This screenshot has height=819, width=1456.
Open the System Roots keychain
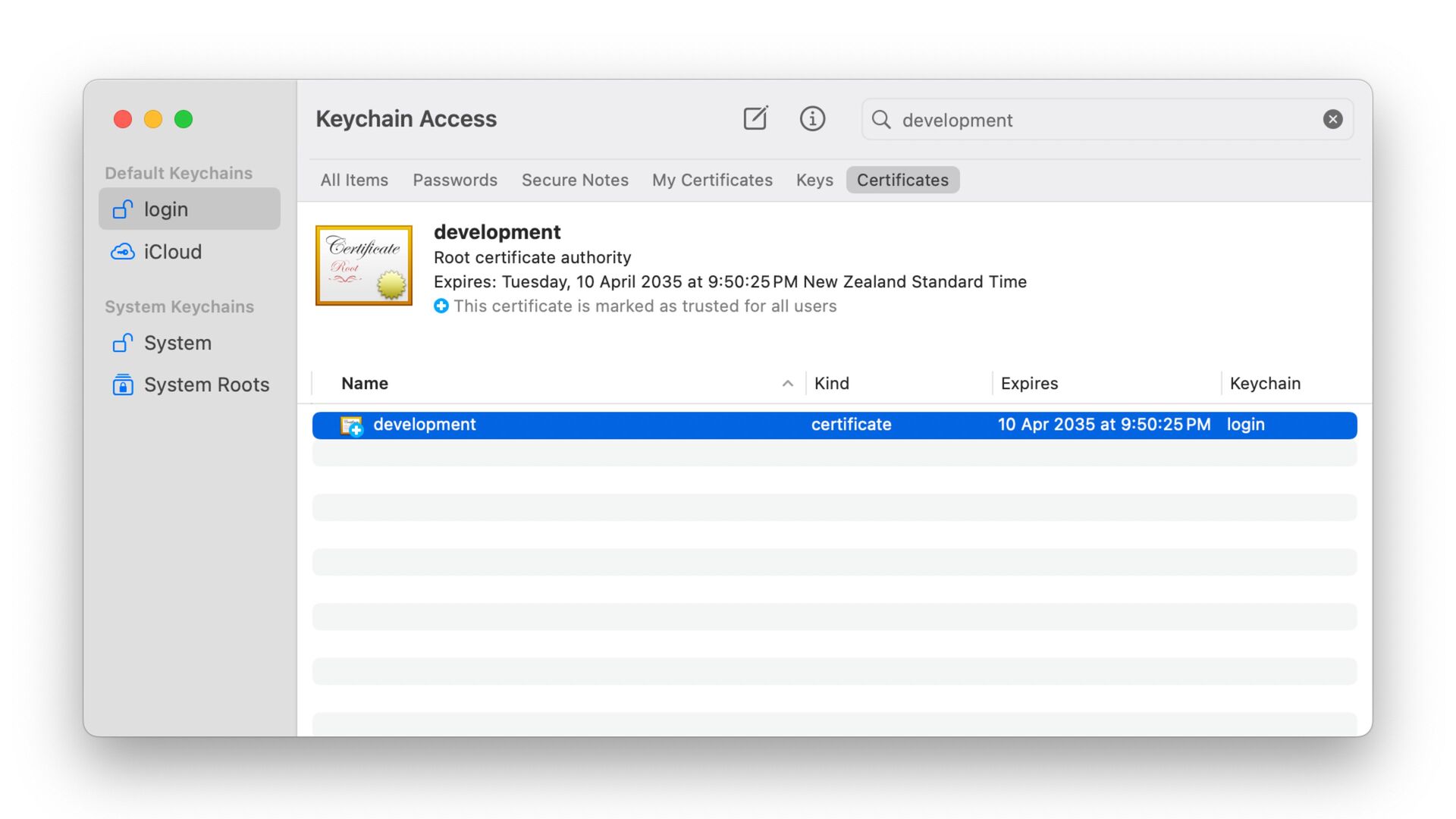[x=206, y=385]
